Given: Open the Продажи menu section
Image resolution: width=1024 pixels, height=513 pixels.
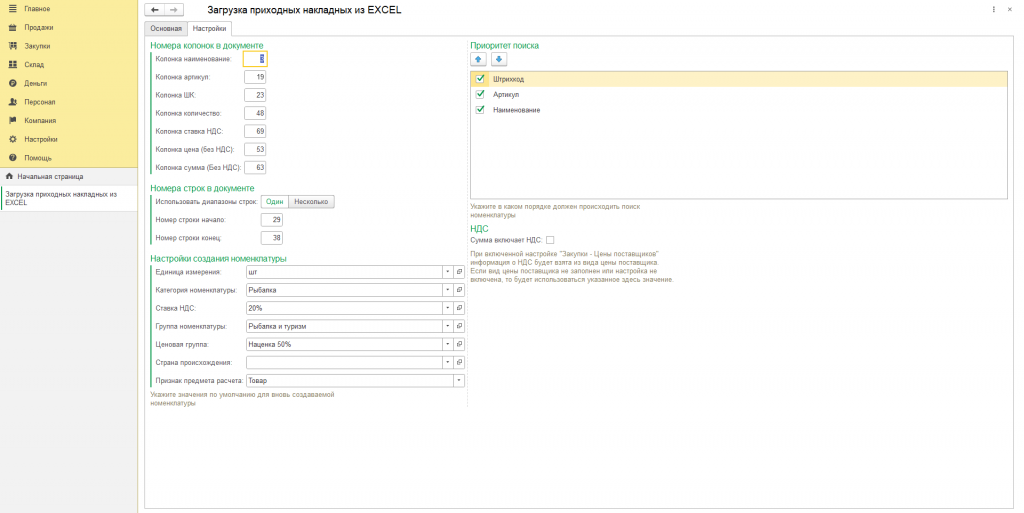Looking at the screenshot, I should point(39,27).
